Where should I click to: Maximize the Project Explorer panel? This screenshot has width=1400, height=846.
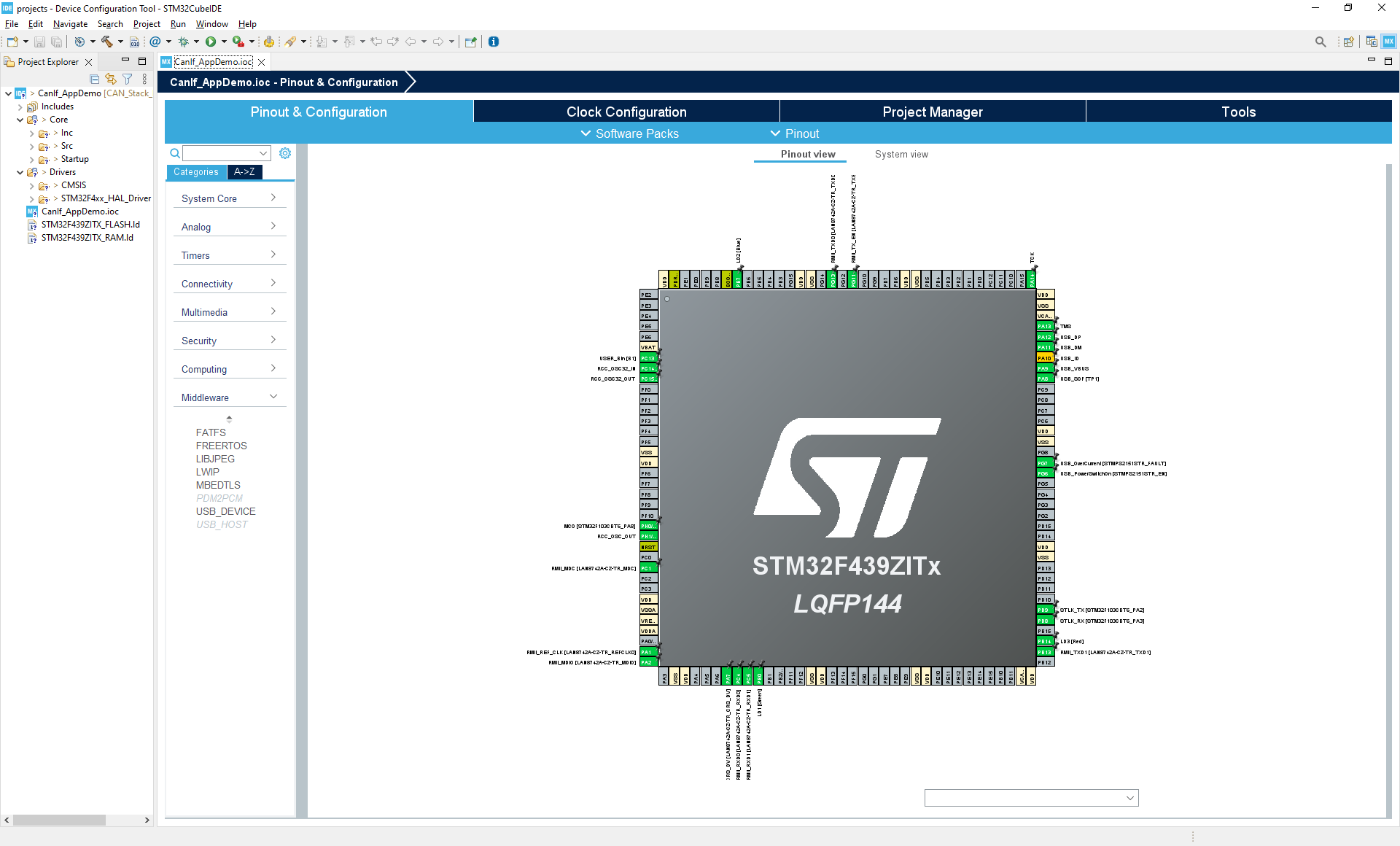pyautogui.click(x=142, y=61)
